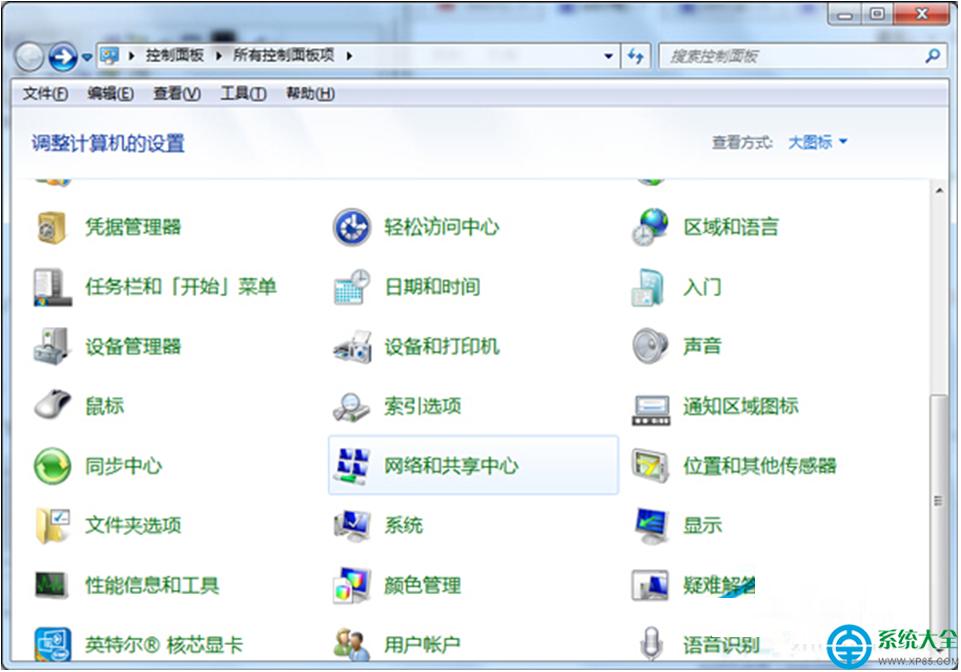The width and height of the screenshot is (961, 672).
Task: 展开所有控制面板项后的路径箭头
Action: (347, 56)
